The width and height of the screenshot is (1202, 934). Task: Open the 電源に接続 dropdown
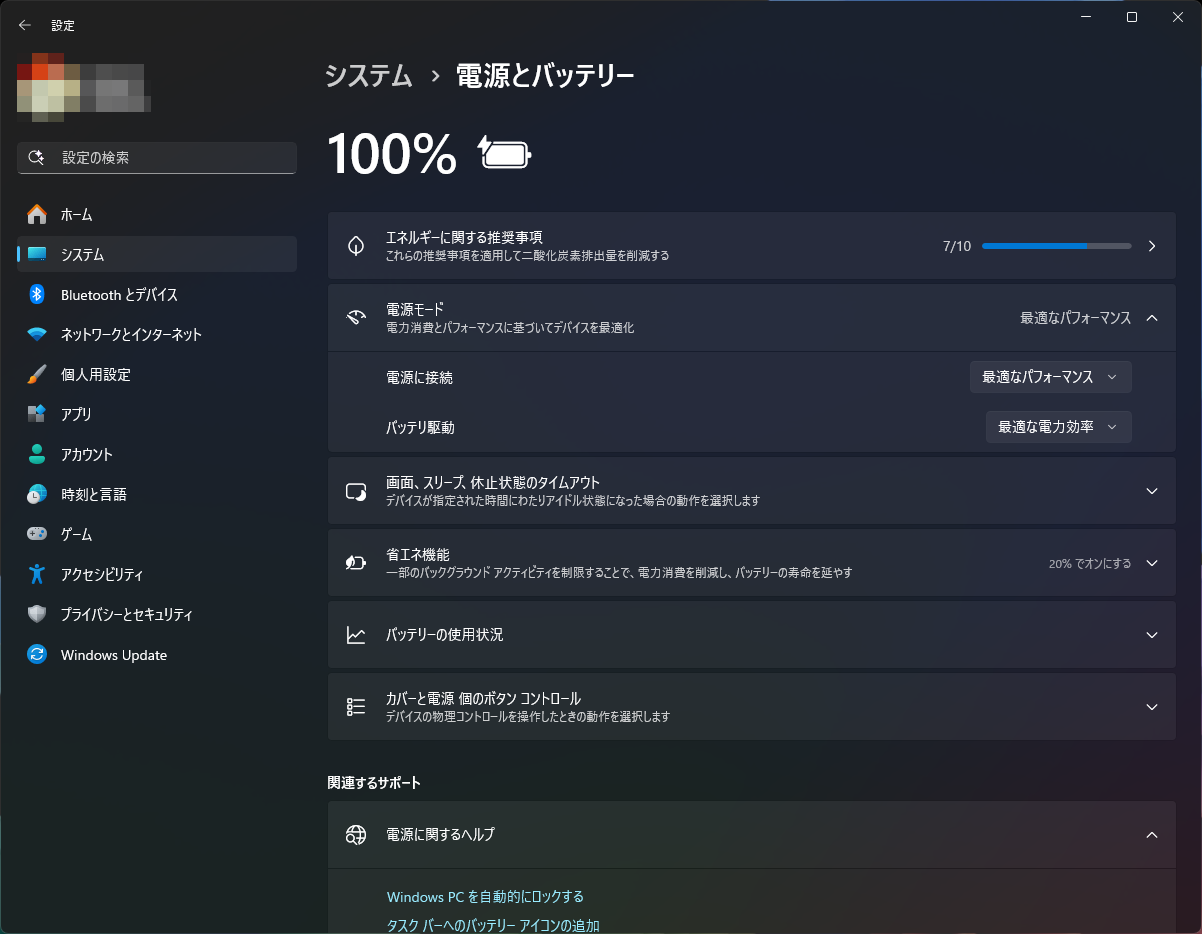1050,377
